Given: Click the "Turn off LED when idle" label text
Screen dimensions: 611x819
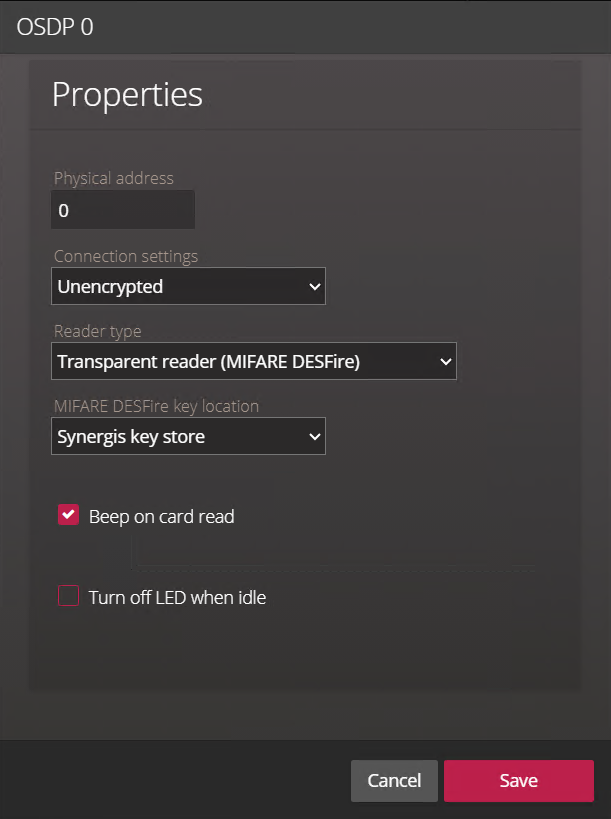Looking at the screenshot, I should (177, 598).
